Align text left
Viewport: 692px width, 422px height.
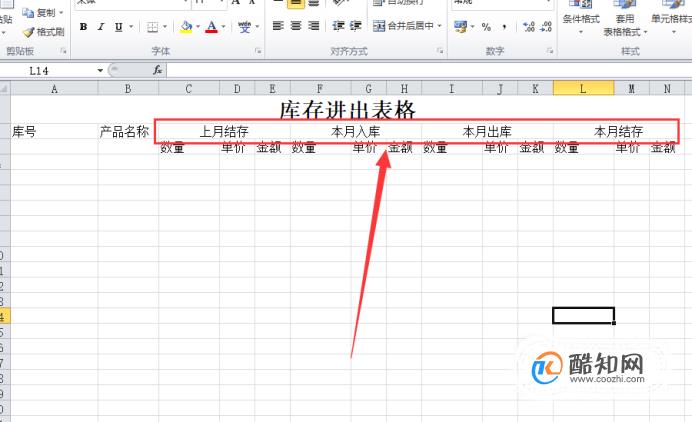coord(278,26)
